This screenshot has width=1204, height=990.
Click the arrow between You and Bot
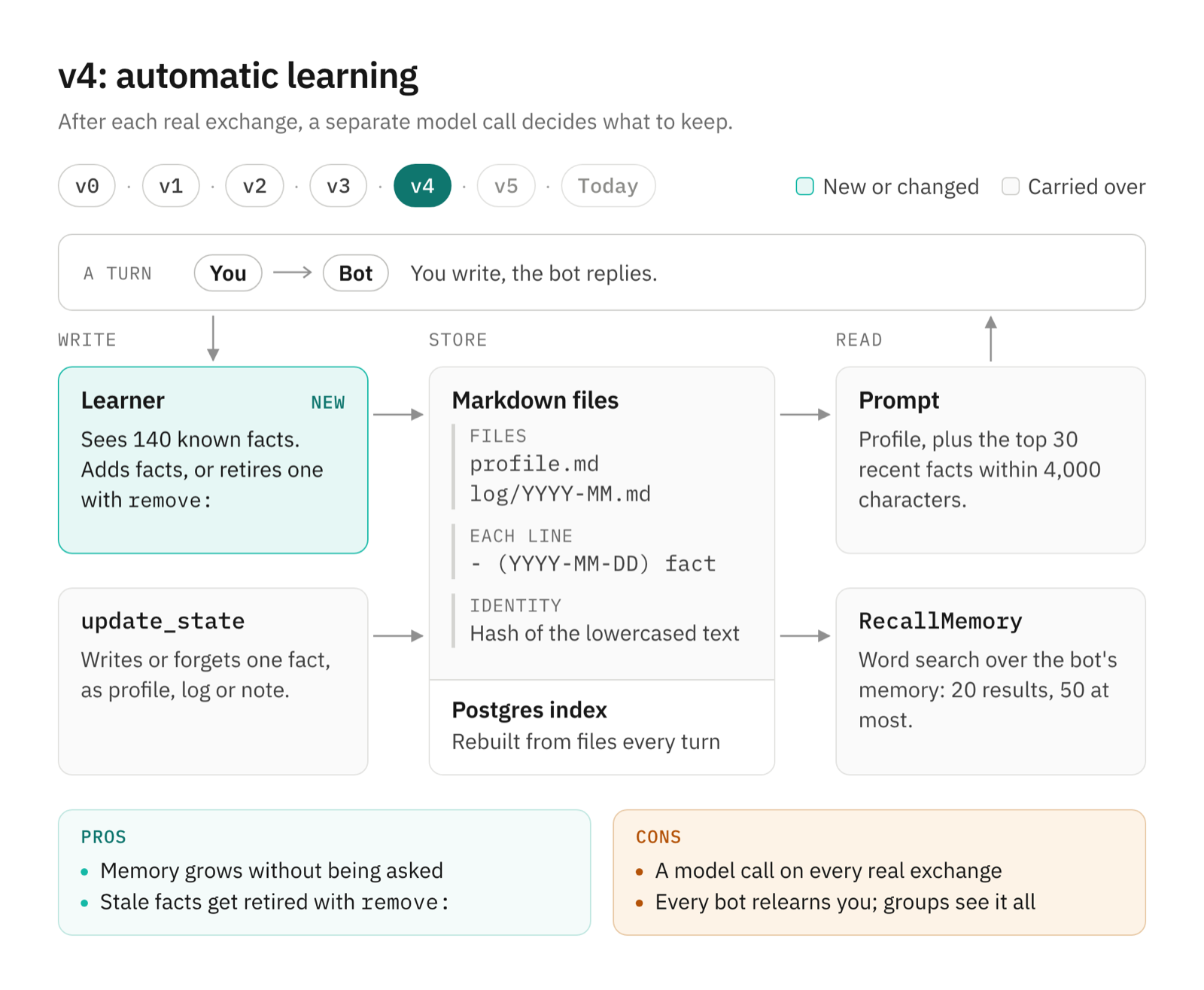pos(293,273)
